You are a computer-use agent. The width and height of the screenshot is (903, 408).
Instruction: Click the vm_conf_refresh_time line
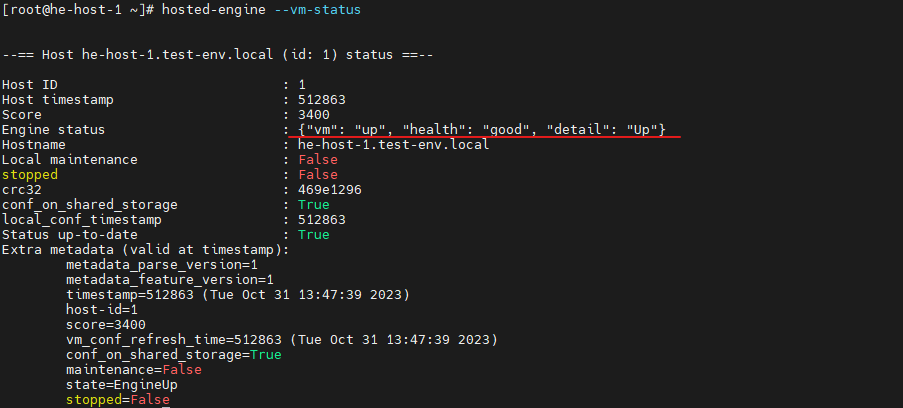coord(282,340)
